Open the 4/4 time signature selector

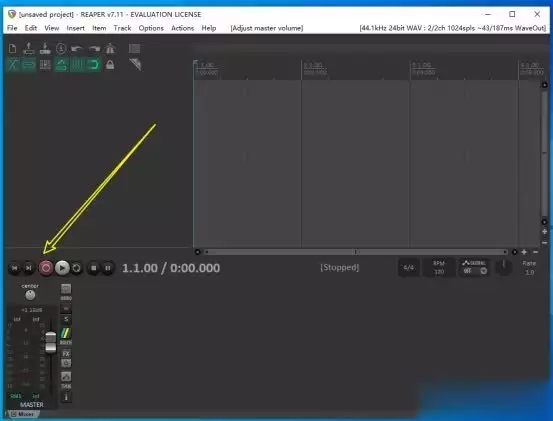pyautogui.click(x=409, y=268)
